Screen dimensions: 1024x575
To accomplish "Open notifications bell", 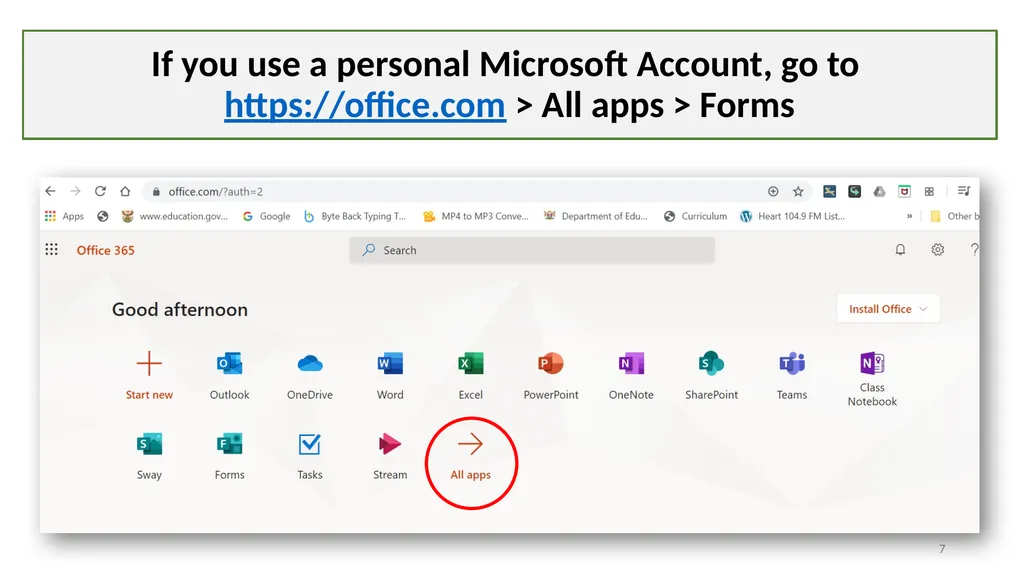I will tap(900, 250).
